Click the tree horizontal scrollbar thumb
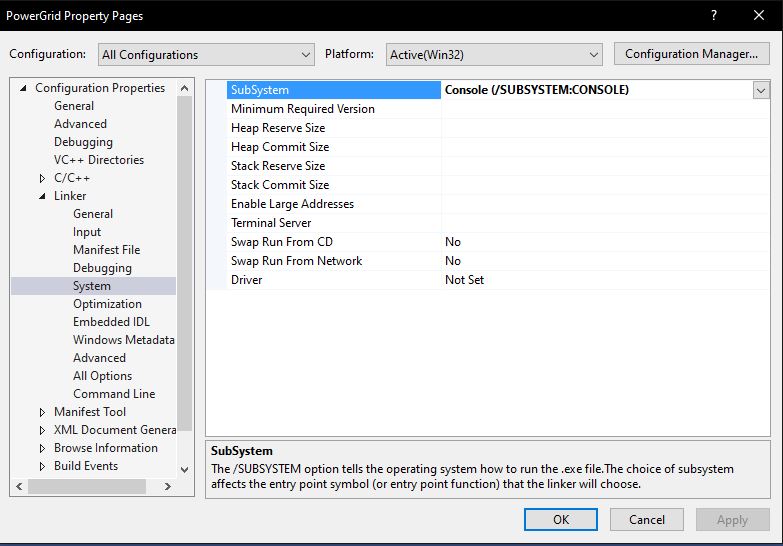The height and width of the screenshot is (546, 783). pos(87,486)
